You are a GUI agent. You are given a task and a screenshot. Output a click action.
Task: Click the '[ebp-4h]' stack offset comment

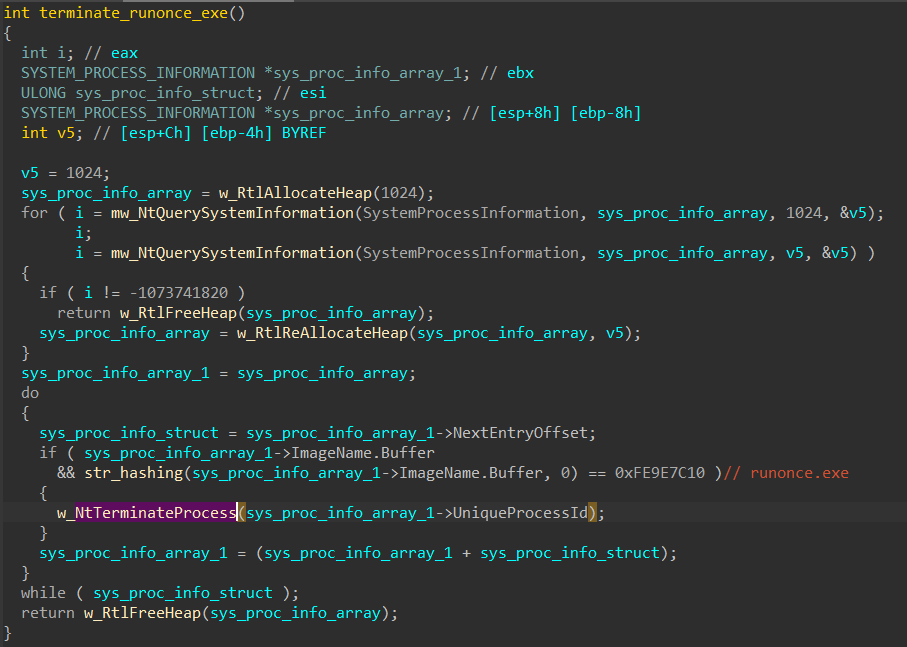click(237, 133)
